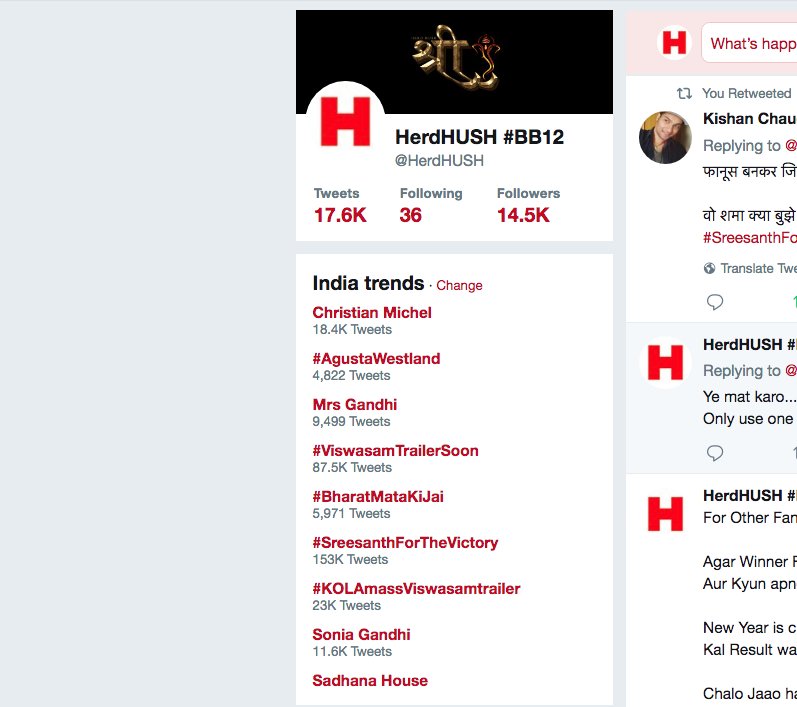Open the @HerdHUSH handle link
Image resolution: width=797 pixels, height=707 pixels.
click(x=439, y=161)
